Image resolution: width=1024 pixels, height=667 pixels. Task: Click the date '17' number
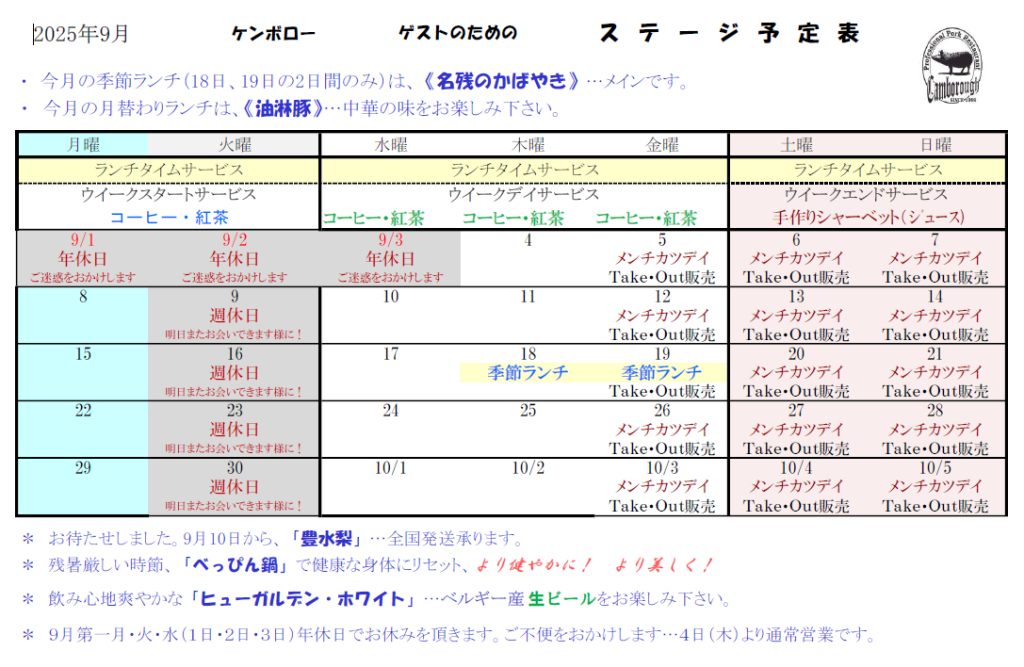[x=391, y=354]
